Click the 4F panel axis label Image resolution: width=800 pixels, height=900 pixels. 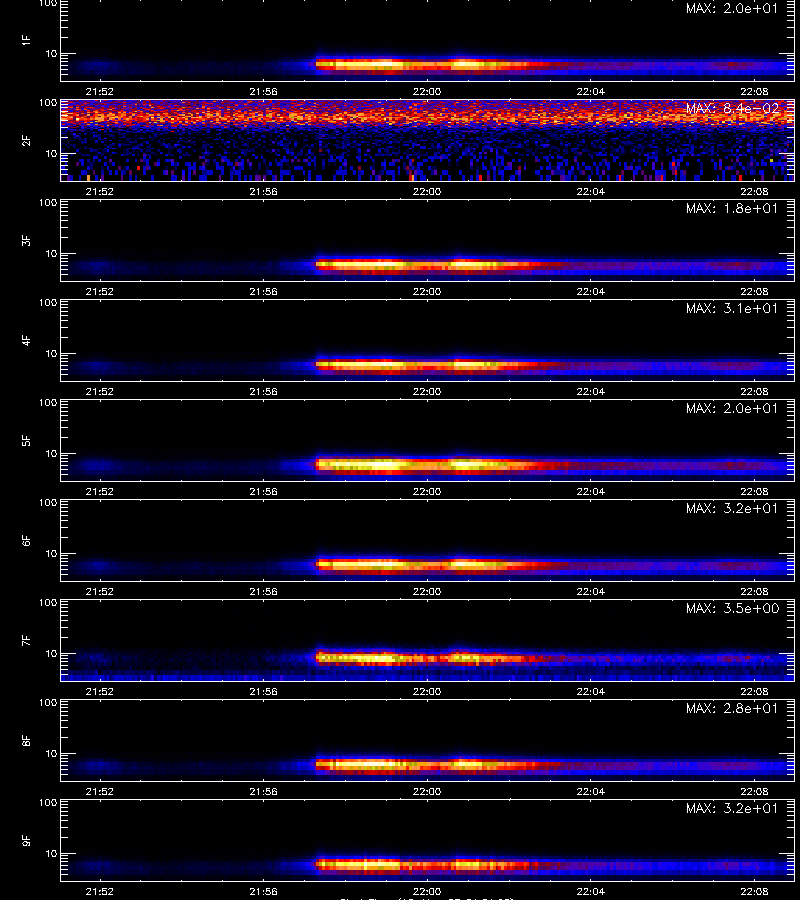(26, 340)
